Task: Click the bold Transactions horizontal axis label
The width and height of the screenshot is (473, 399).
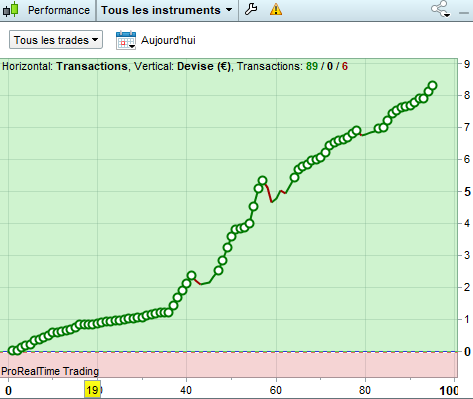Action: click(x=92, y=66)
